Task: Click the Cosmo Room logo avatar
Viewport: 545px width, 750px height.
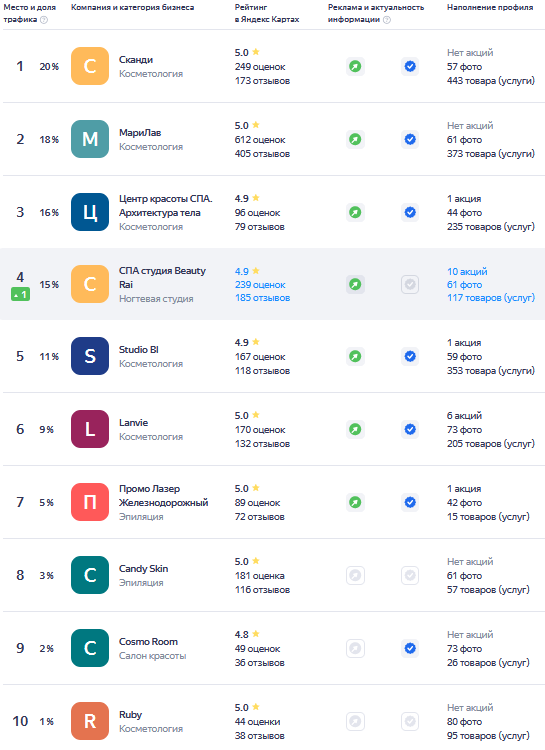Action: [x=90, y=648]
